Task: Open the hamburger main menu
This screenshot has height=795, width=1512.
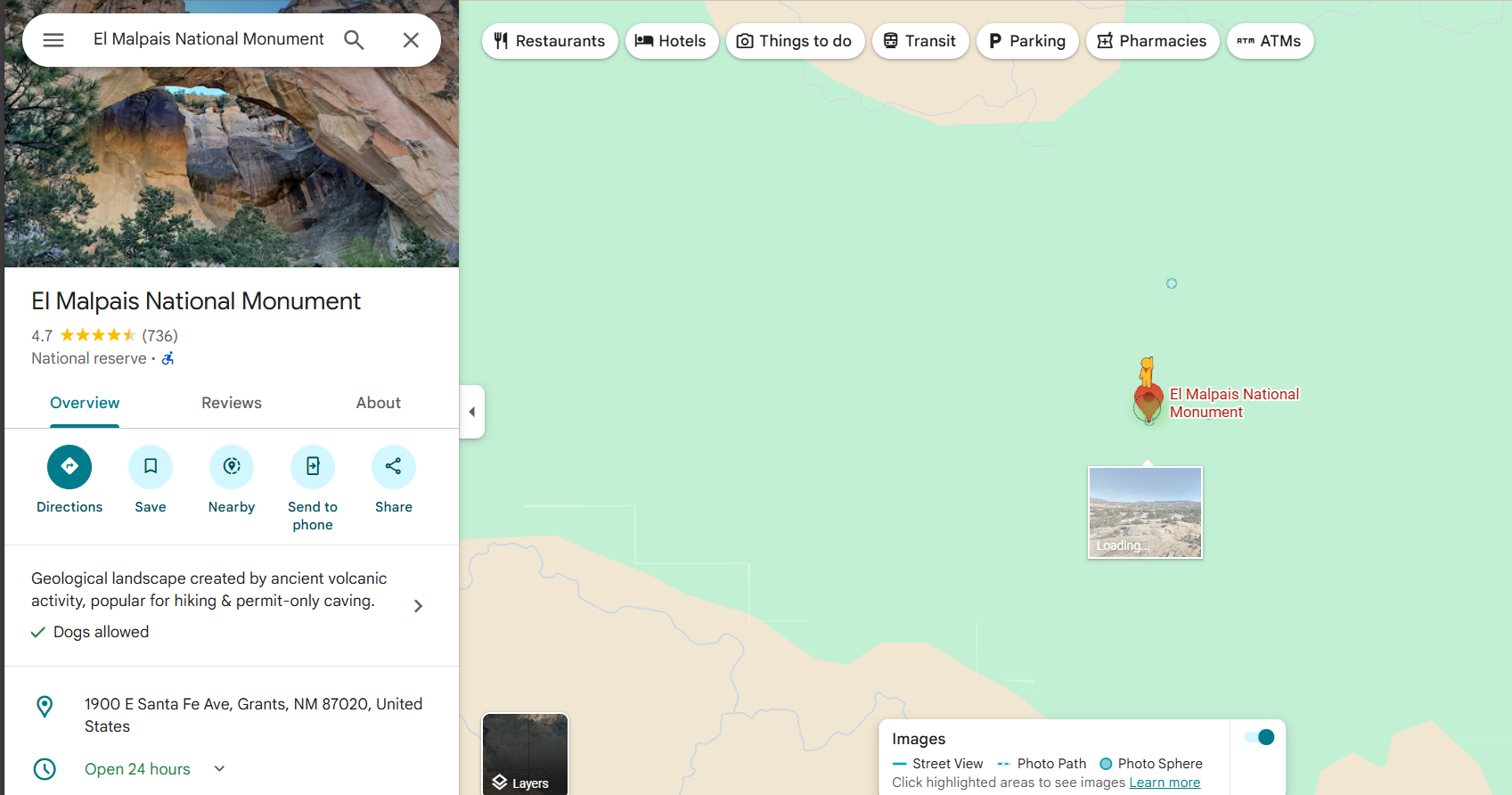Action: pos(53,40)
